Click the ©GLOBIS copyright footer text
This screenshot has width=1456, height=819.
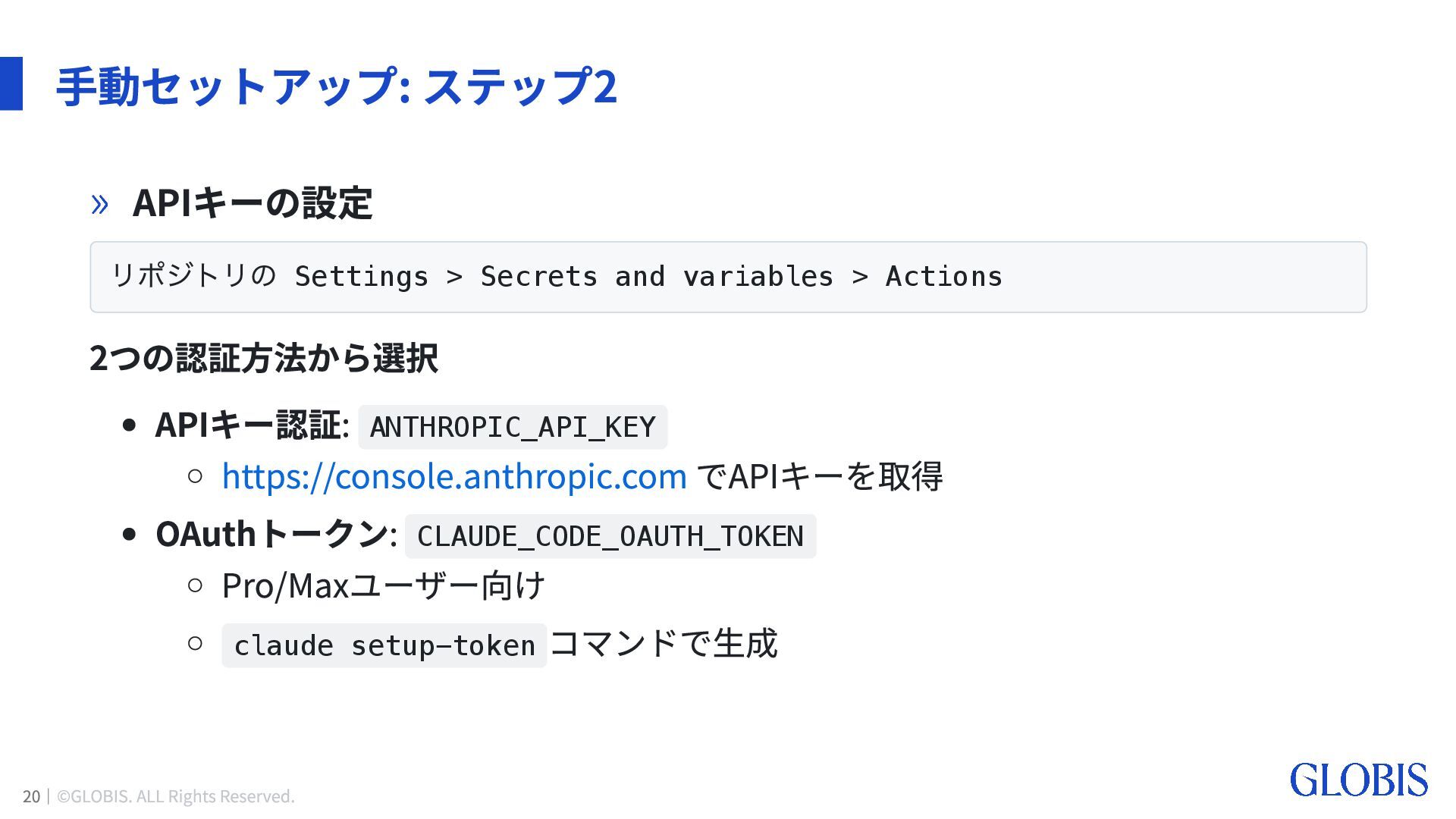[176, 796]
